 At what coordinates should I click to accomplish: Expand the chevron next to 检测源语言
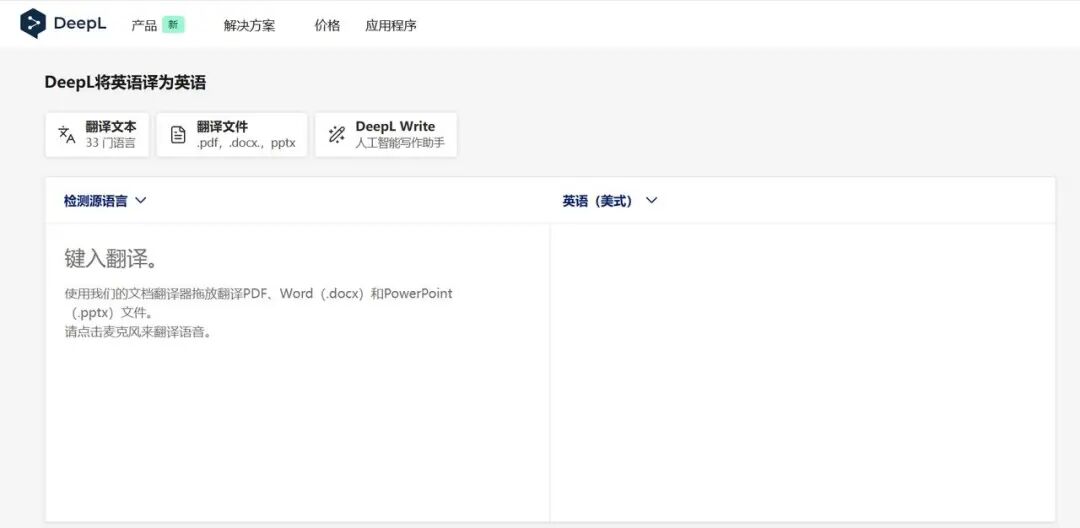[x=141, y=201]
